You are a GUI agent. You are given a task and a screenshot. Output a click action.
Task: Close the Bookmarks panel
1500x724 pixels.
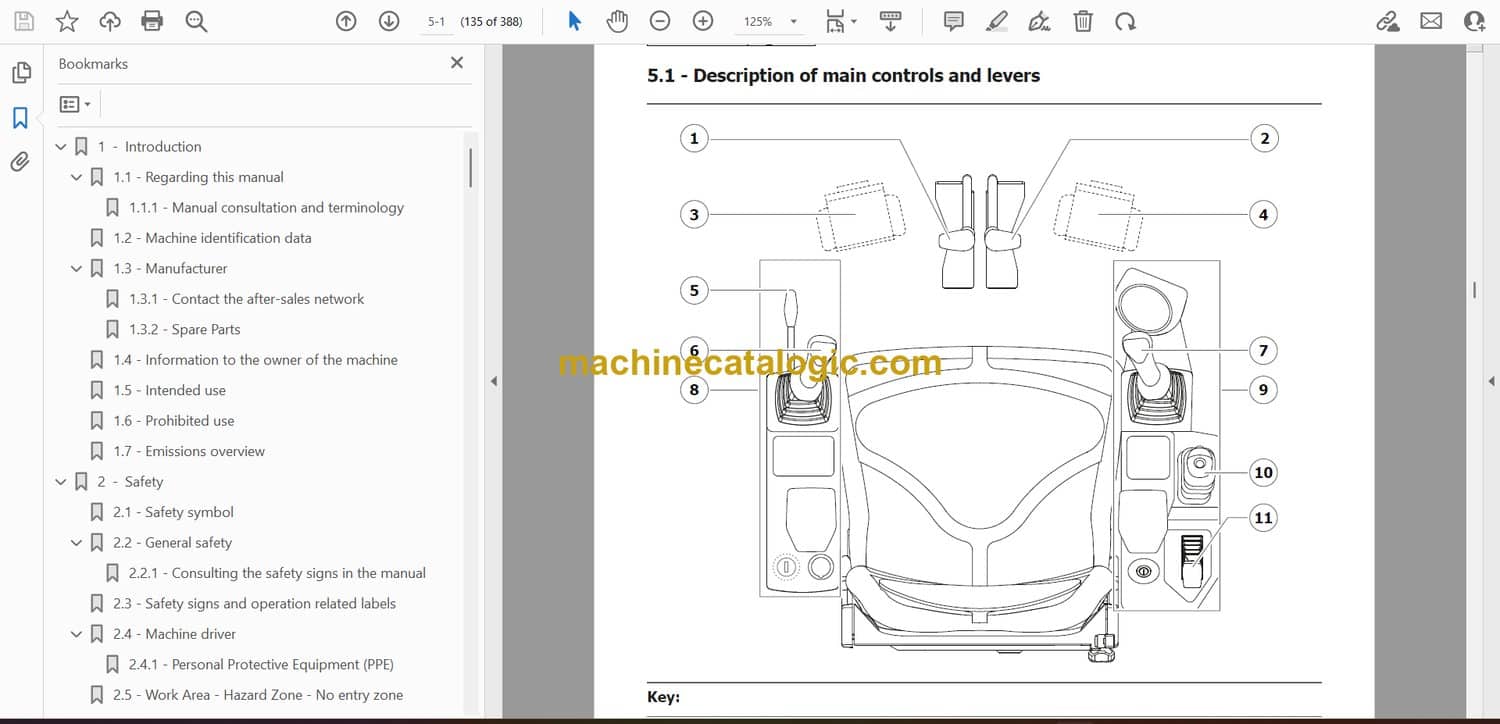[457, 63]
